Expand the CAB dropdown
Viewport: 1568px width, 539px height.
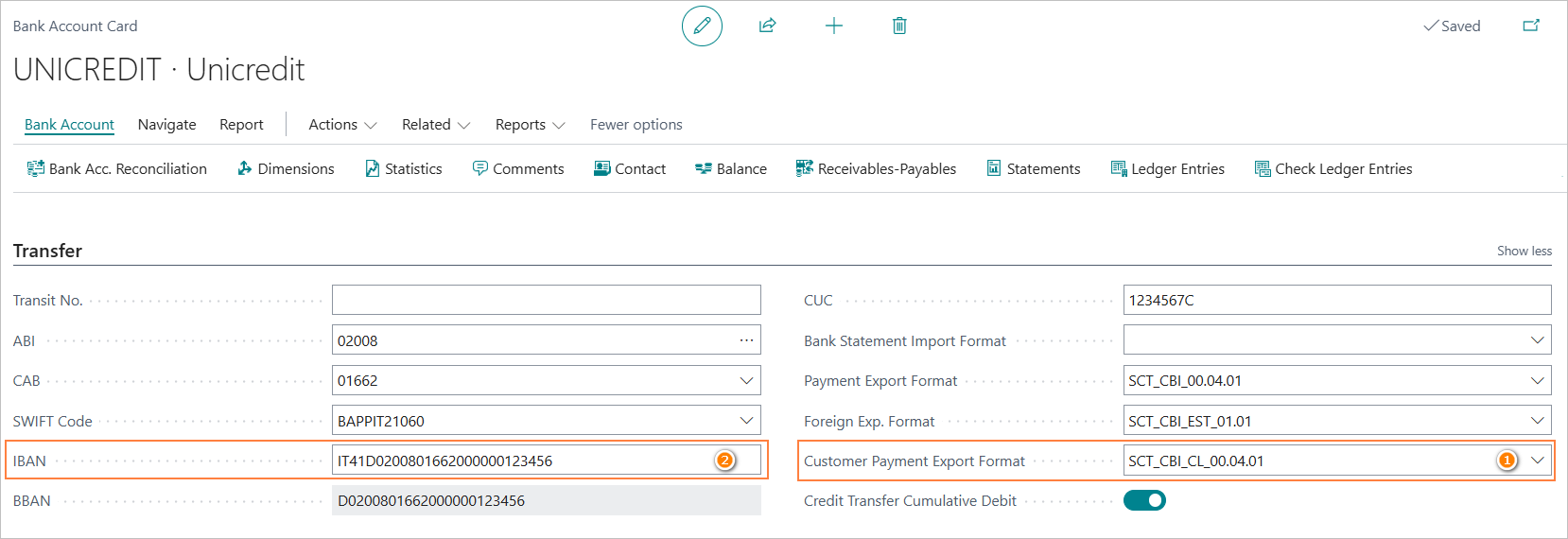pos(746,381)
